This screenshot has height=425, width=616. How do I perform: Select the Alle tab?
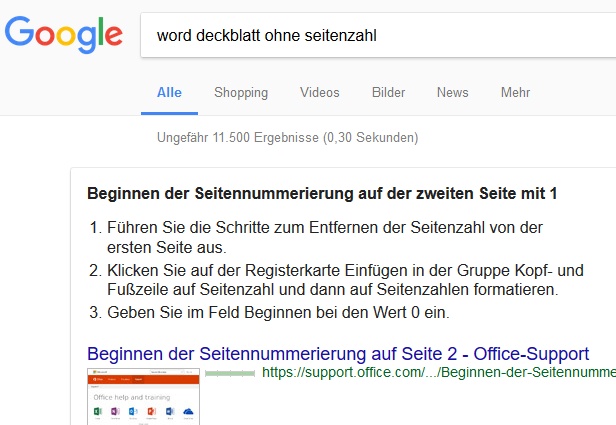169,92
